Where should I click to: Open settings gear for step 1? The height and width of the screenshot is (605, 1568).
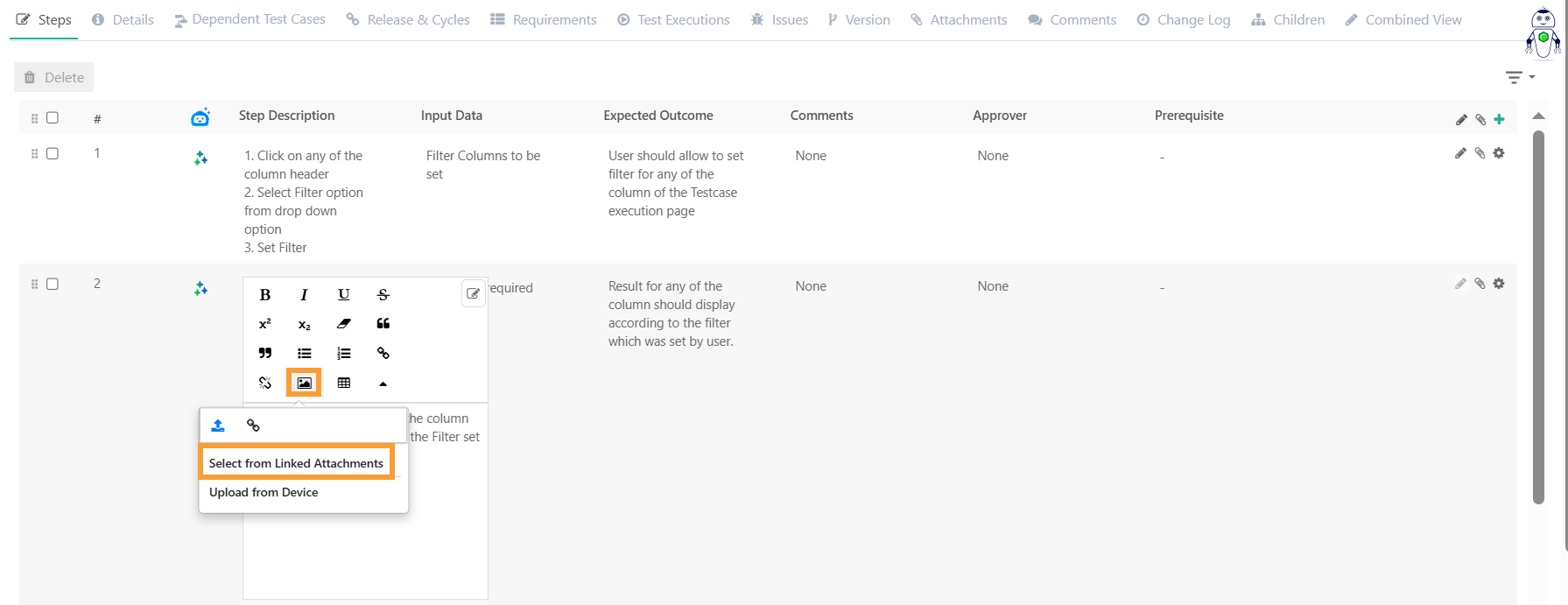coord(1499,153)
